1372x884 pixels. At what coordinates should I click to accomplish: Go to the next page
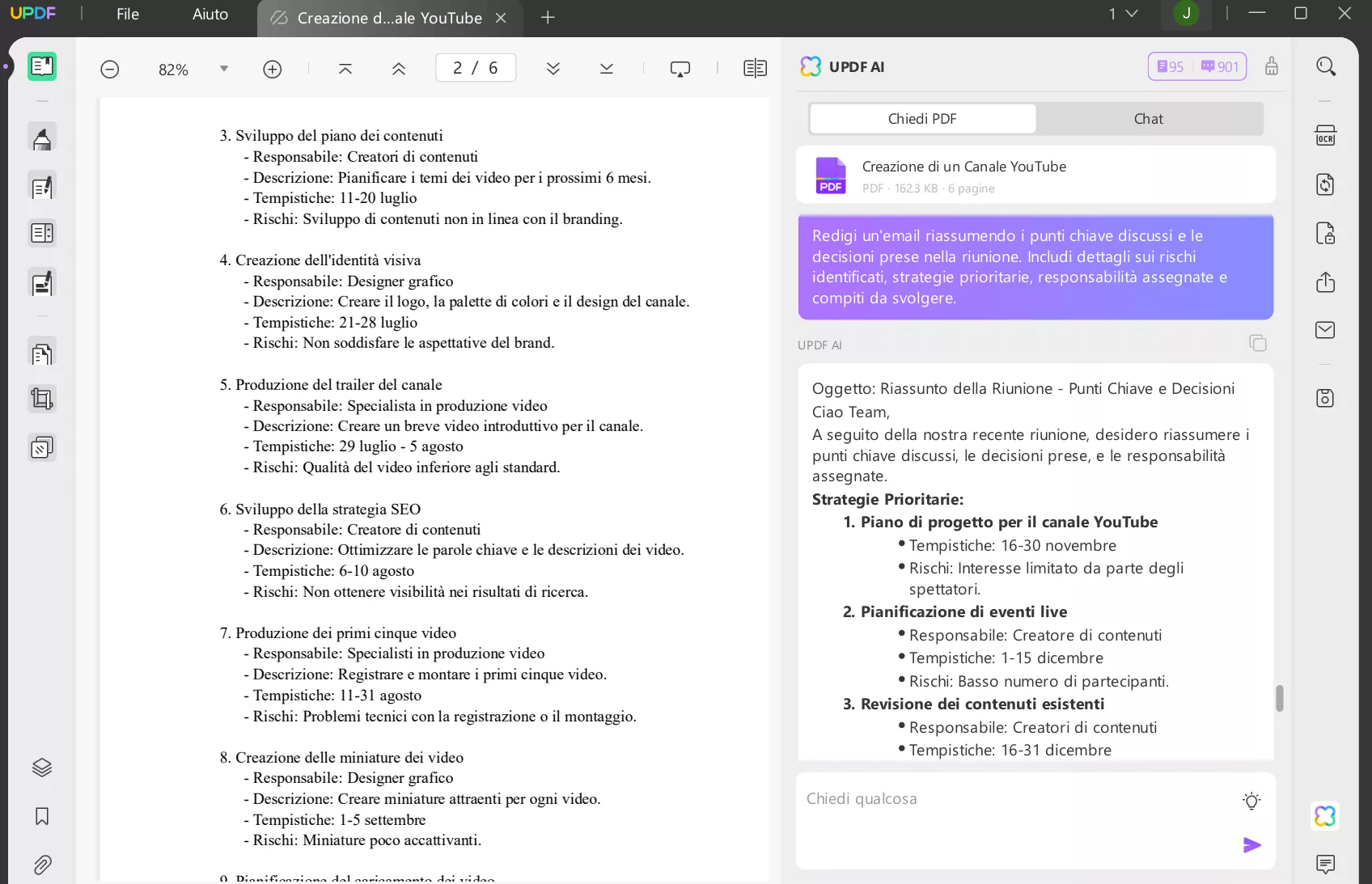(x=553, y=69)
